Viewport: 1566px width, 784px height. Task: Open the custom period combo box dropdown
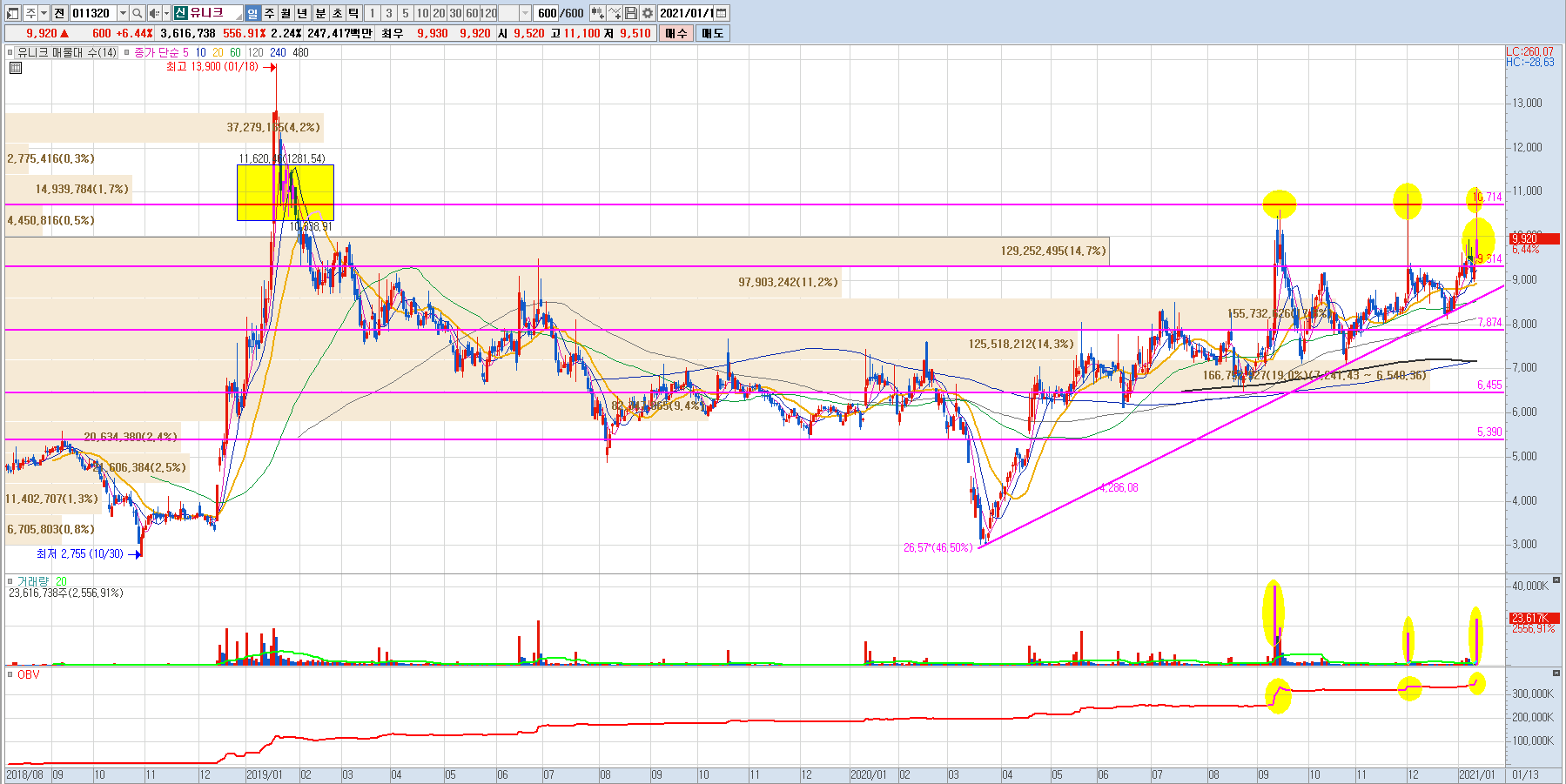pyautogui.click(x=525, y=13)
